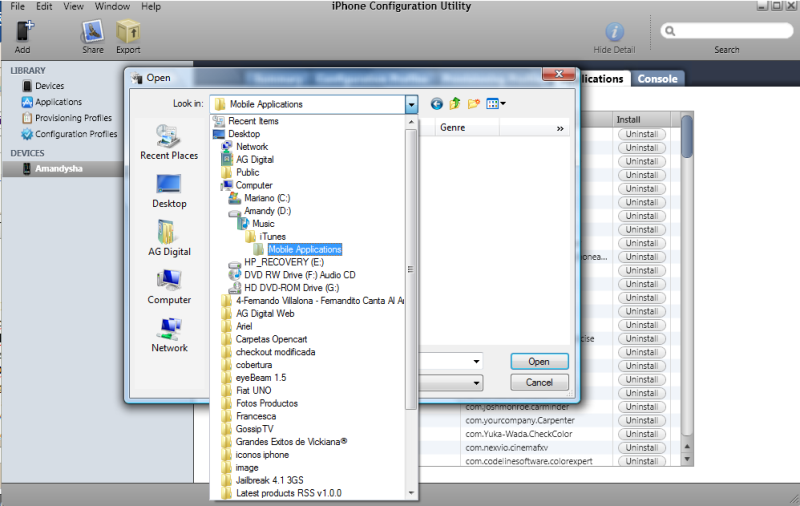
Task: Click the go Back icon in the Open dialog
Action: 436,104
